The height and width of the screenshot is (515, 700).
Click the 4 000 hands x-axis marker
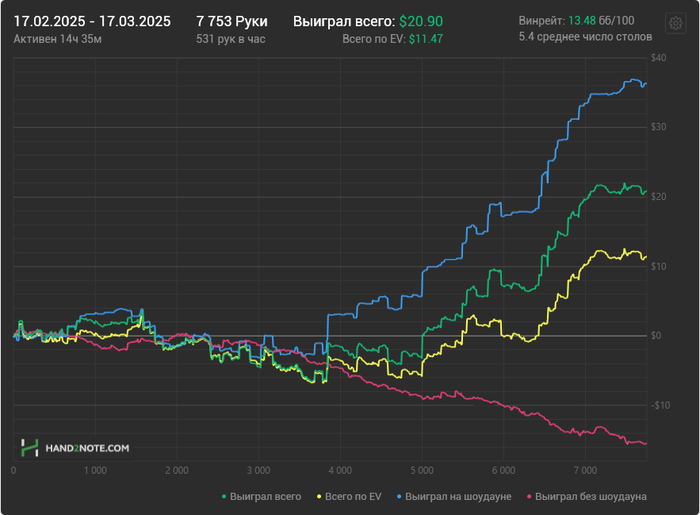[x=340, y=470]
